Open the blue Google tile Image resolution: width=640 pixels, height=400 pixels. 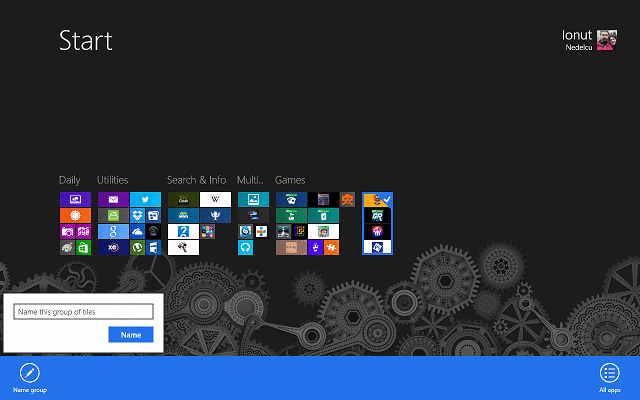point(113,231)
